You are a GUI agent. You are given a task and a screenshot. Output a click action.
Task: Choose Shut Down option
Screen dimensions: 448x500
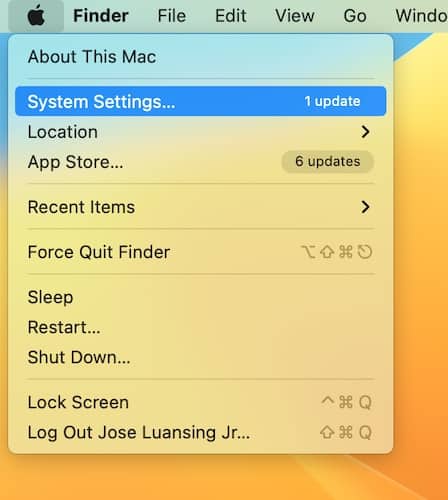200,357
